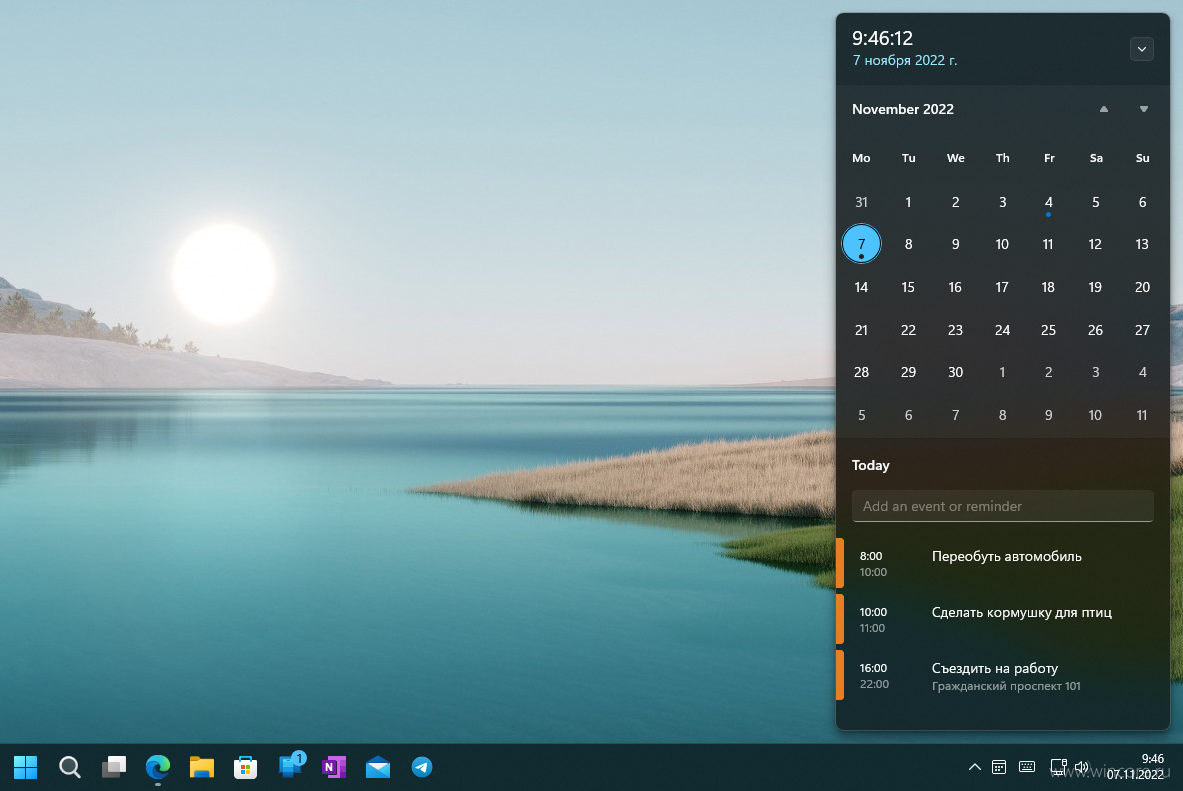
Task: Click Add an event or reminder field
Action: point(1002,506)
